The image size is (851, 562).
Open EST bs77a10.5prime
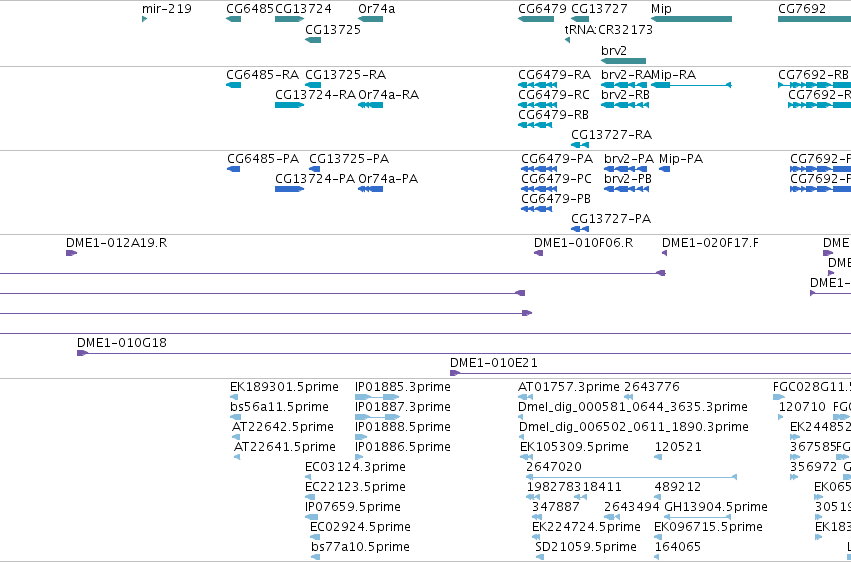[x=360, y=547]
